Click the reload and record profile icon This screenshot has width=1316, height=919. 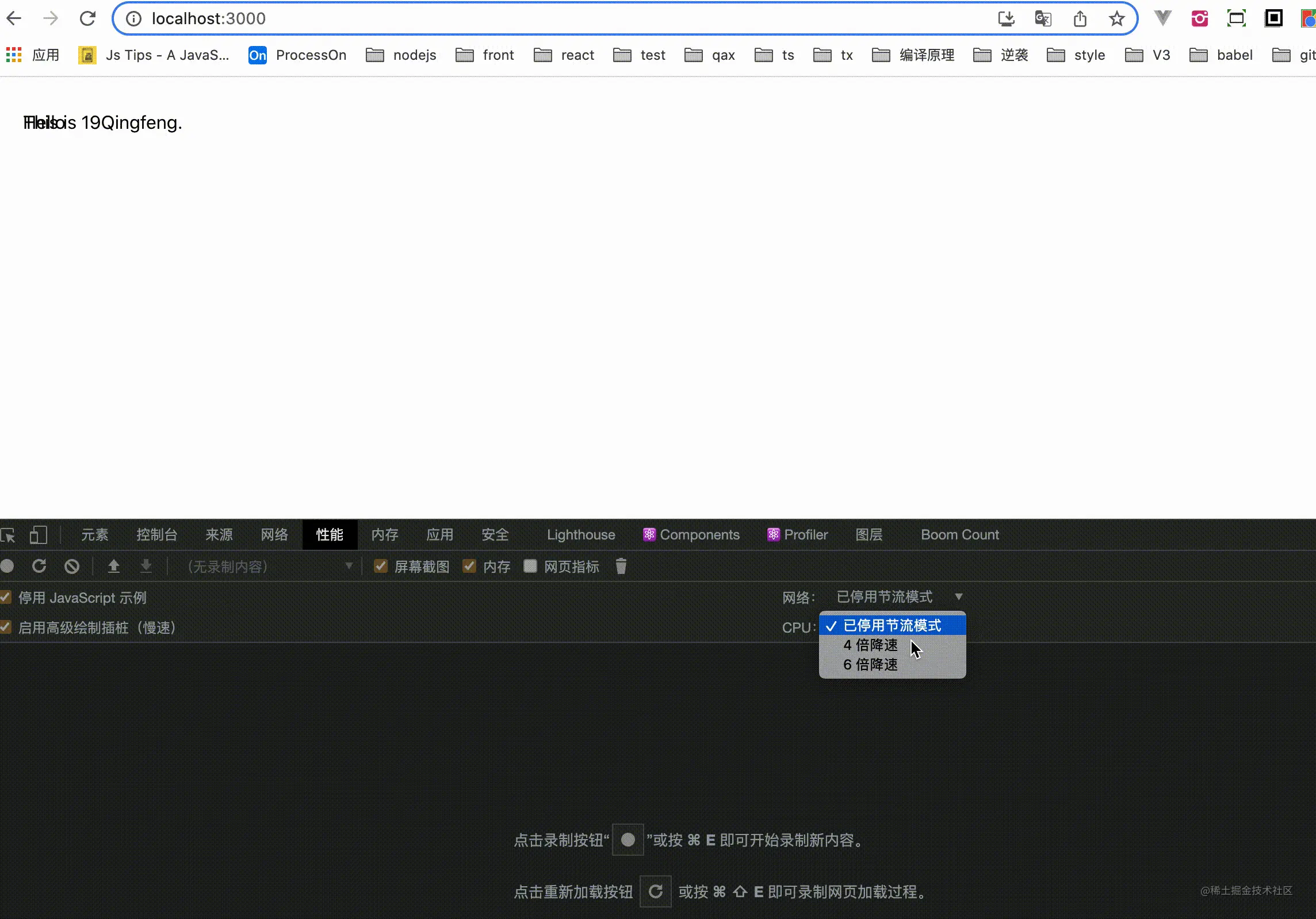[39, 566]
